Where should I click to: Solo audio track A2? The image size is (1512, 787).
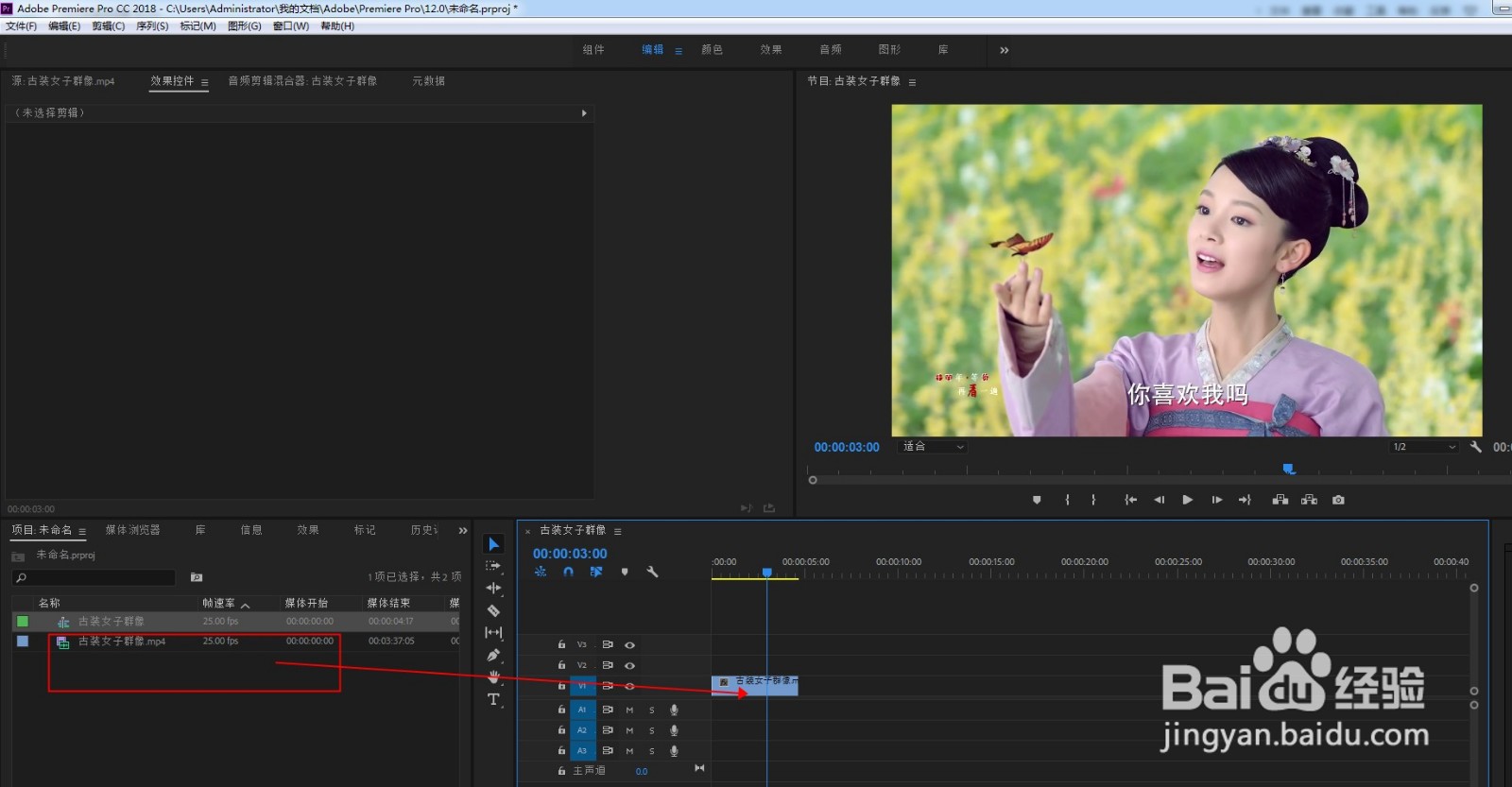tap(651, 730)
